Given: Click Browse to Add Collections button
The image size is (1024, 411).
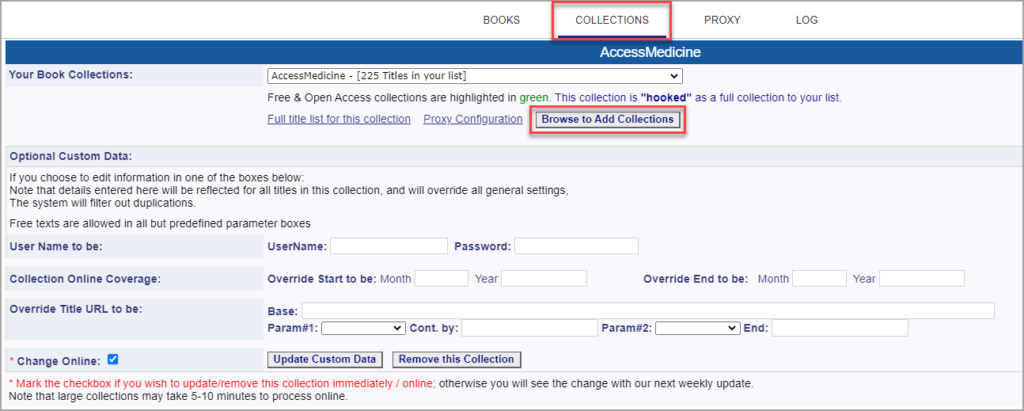Looking at the screenshot, I should point(607,120).
